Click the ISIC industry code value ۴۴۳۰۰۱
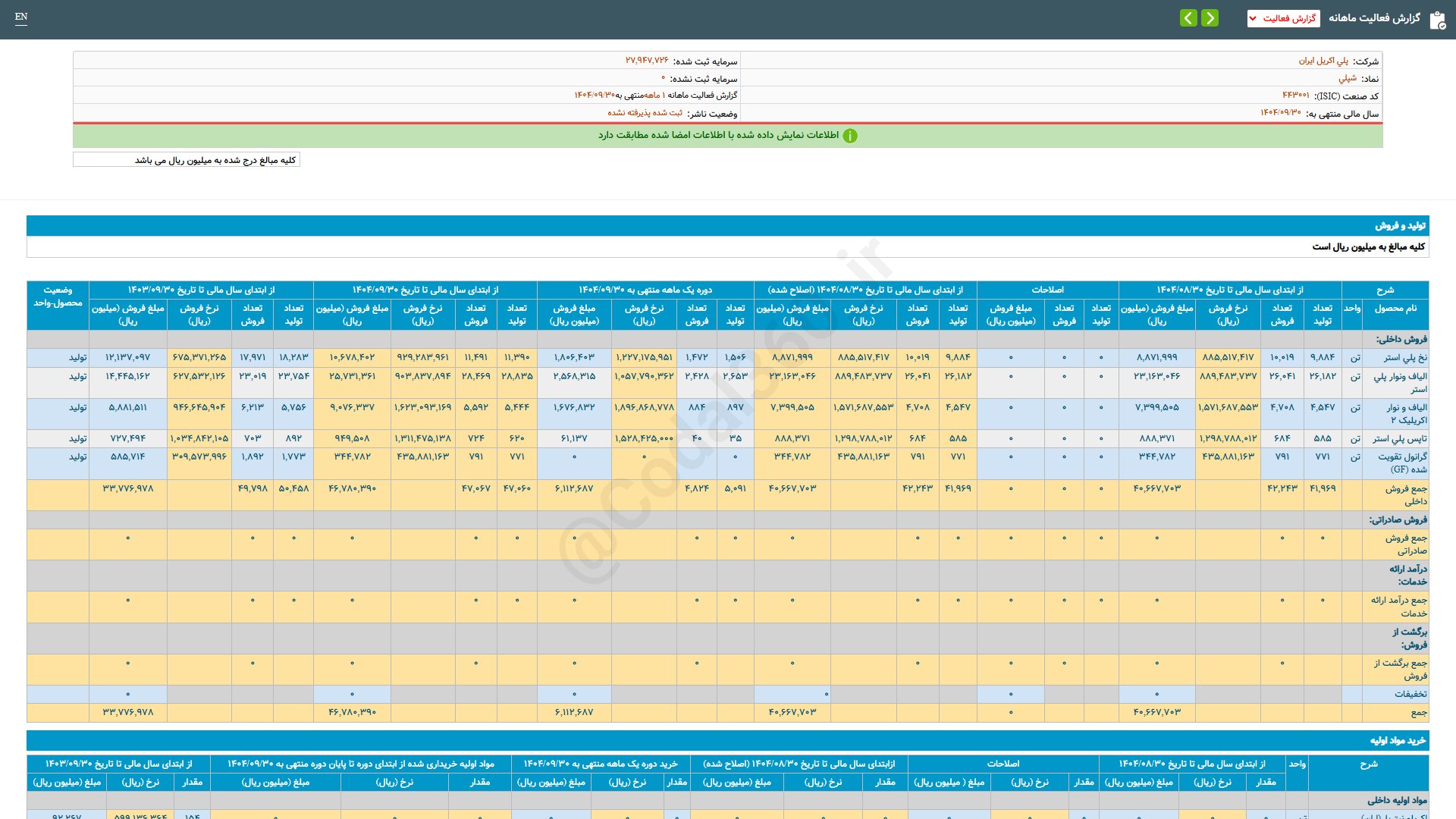The height and width of the screenshot is (819, 1456). (1295, 96)
